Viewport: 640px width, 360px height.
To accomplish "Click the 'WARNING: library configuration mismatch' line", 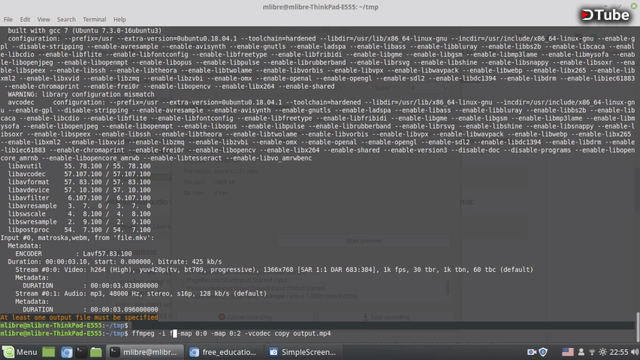I will [80, 94].
